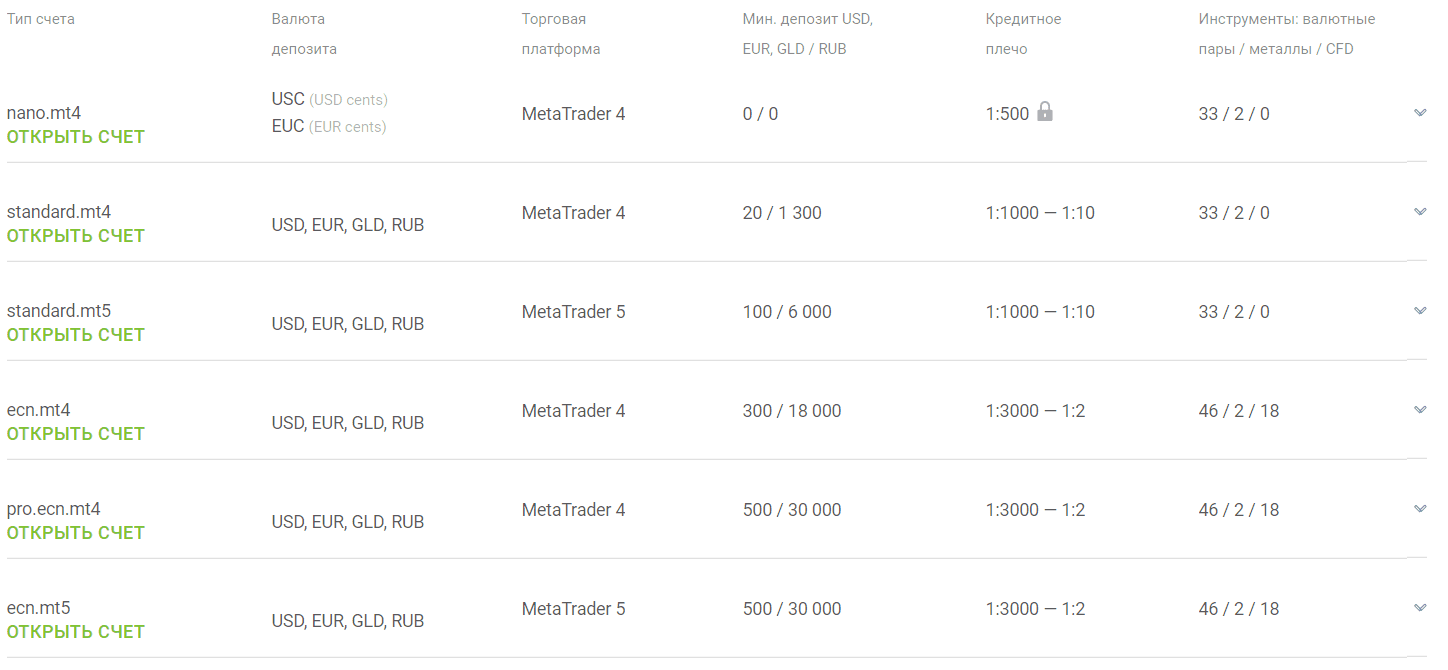This screenshot has width=1448, height=670.
Task: Click the Кредитное плечо column header
Action: pyautogui.click(x=1024, y=34)
